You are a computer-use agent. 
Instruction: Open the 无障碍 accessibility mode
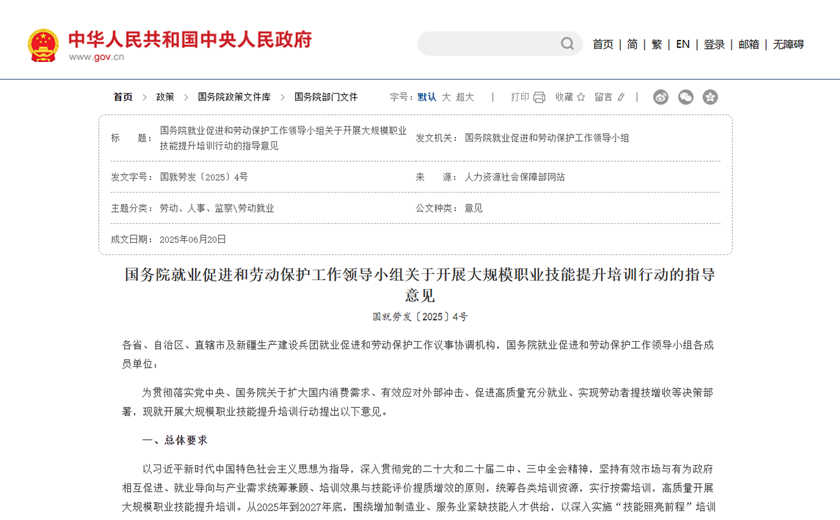788,44
